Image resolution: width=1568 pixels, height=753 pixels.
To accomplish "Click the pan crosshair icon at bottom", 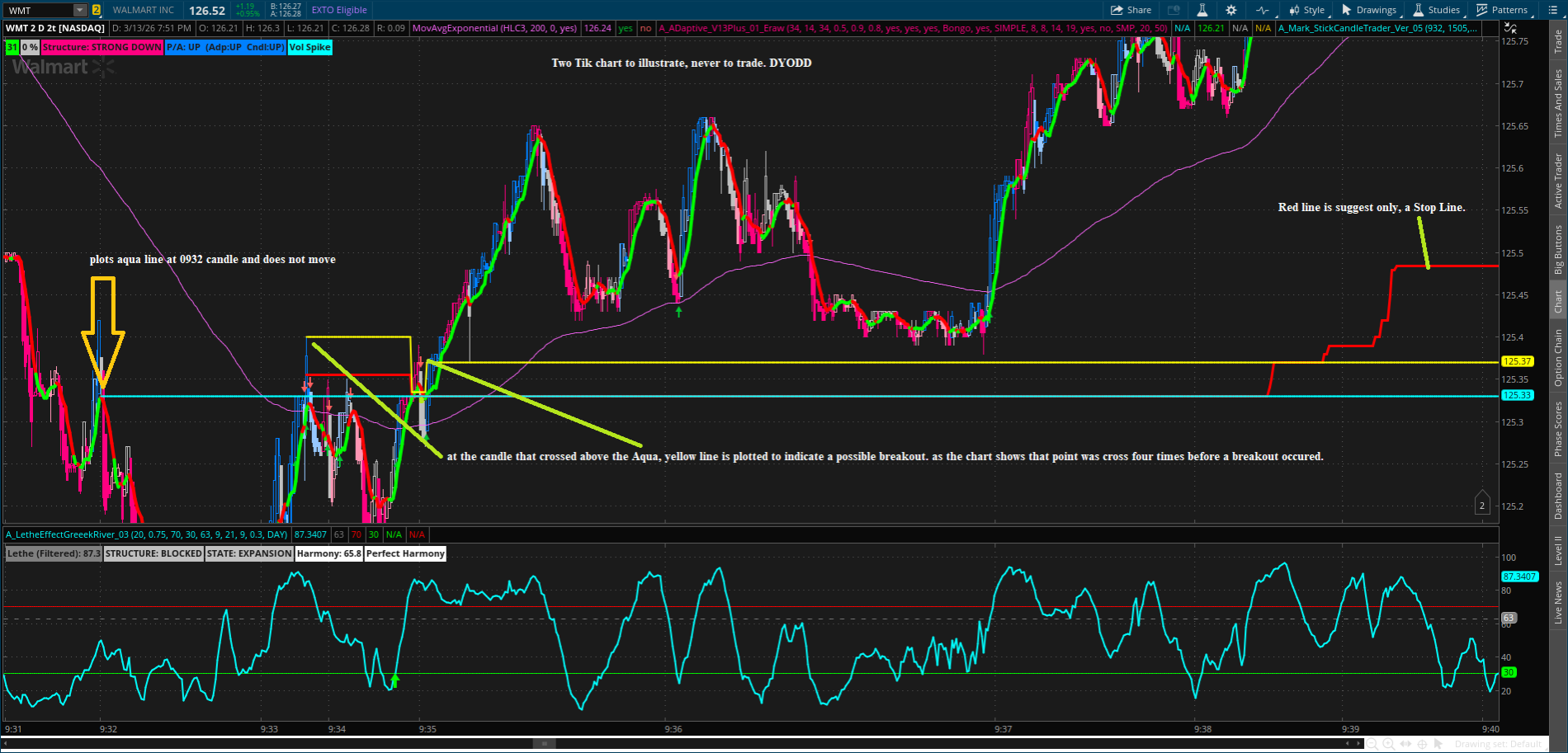I will [x=1423, y=744].
